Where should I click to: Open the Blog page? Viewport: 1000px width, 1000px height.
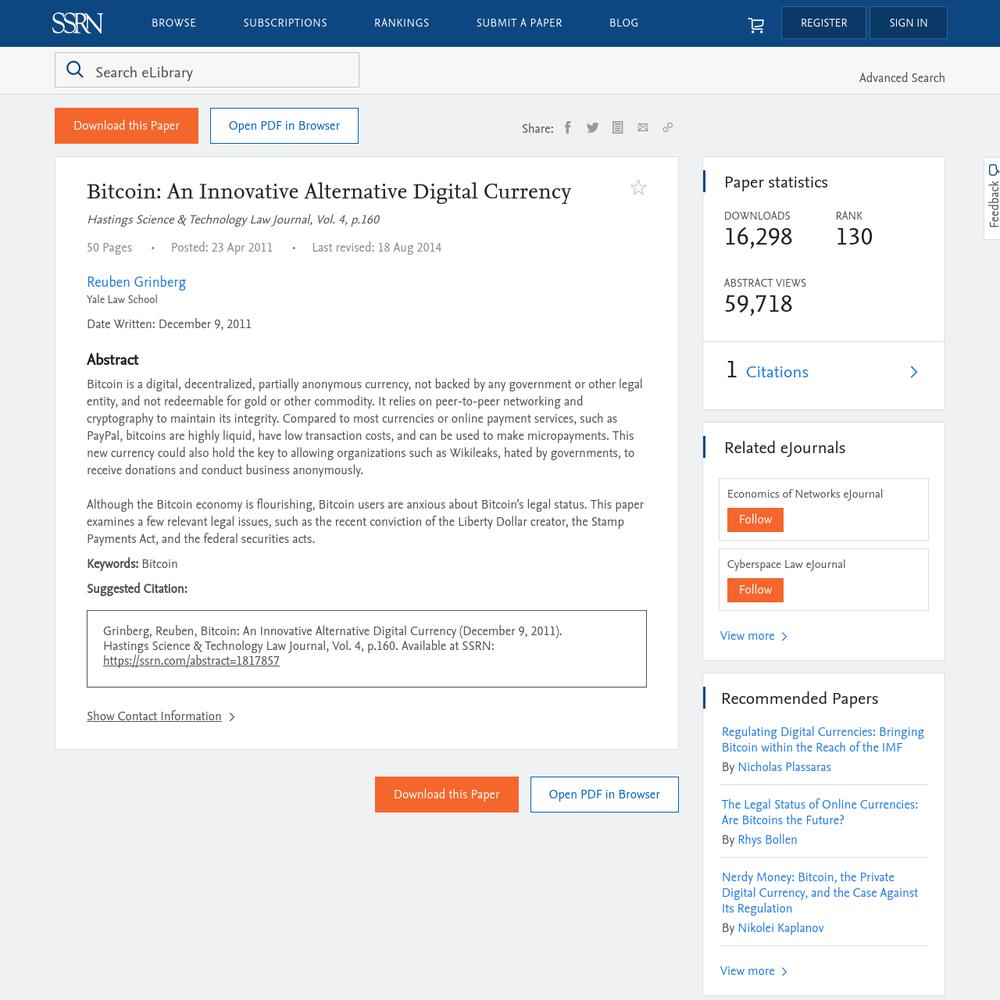624,23
